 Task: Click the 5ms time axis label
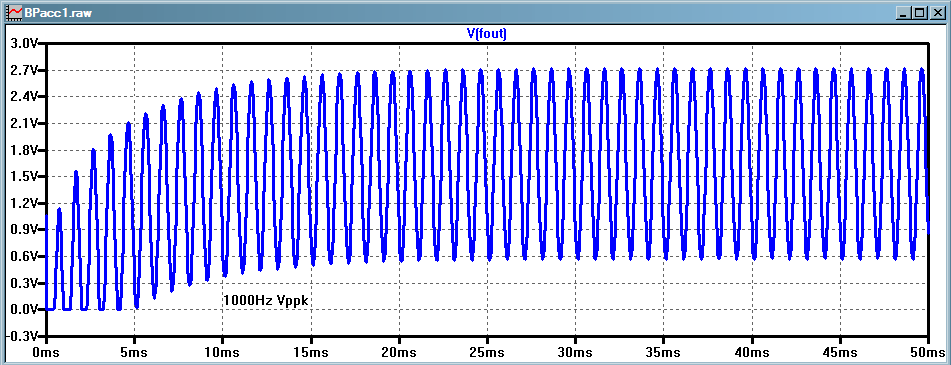coord(135,352)
